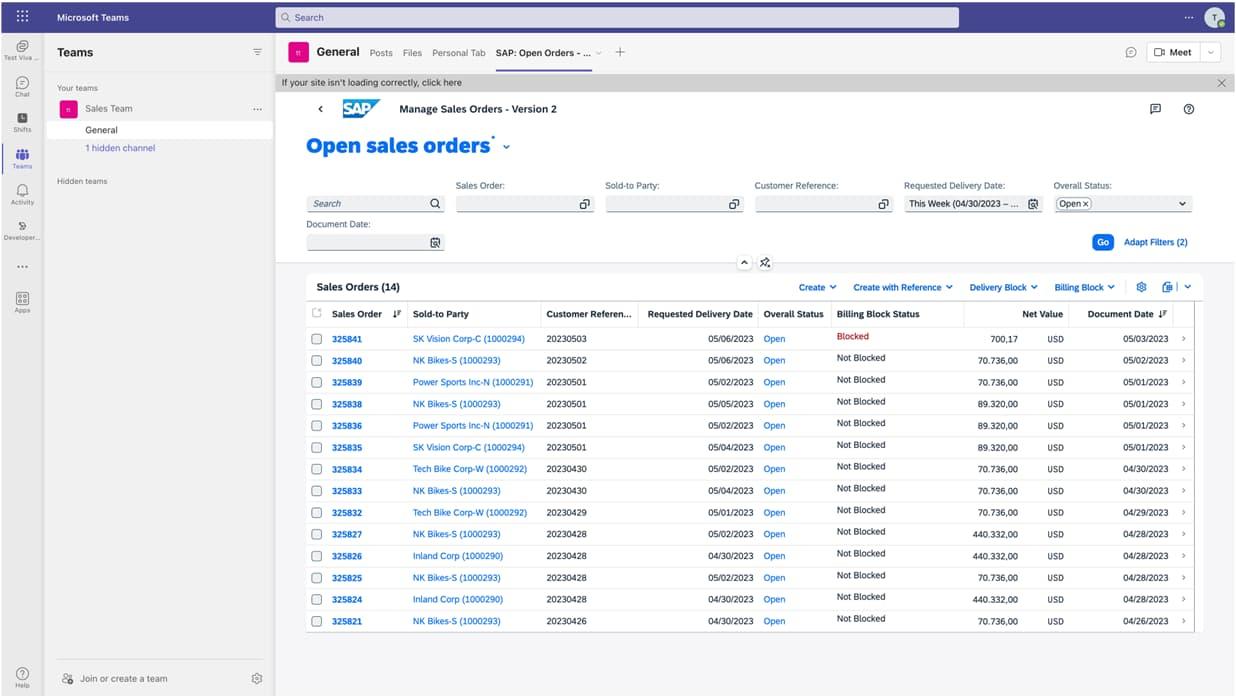Open the Shifts app icon
This screenshot has width=1236, height=697.
click(x=22, y=122)
